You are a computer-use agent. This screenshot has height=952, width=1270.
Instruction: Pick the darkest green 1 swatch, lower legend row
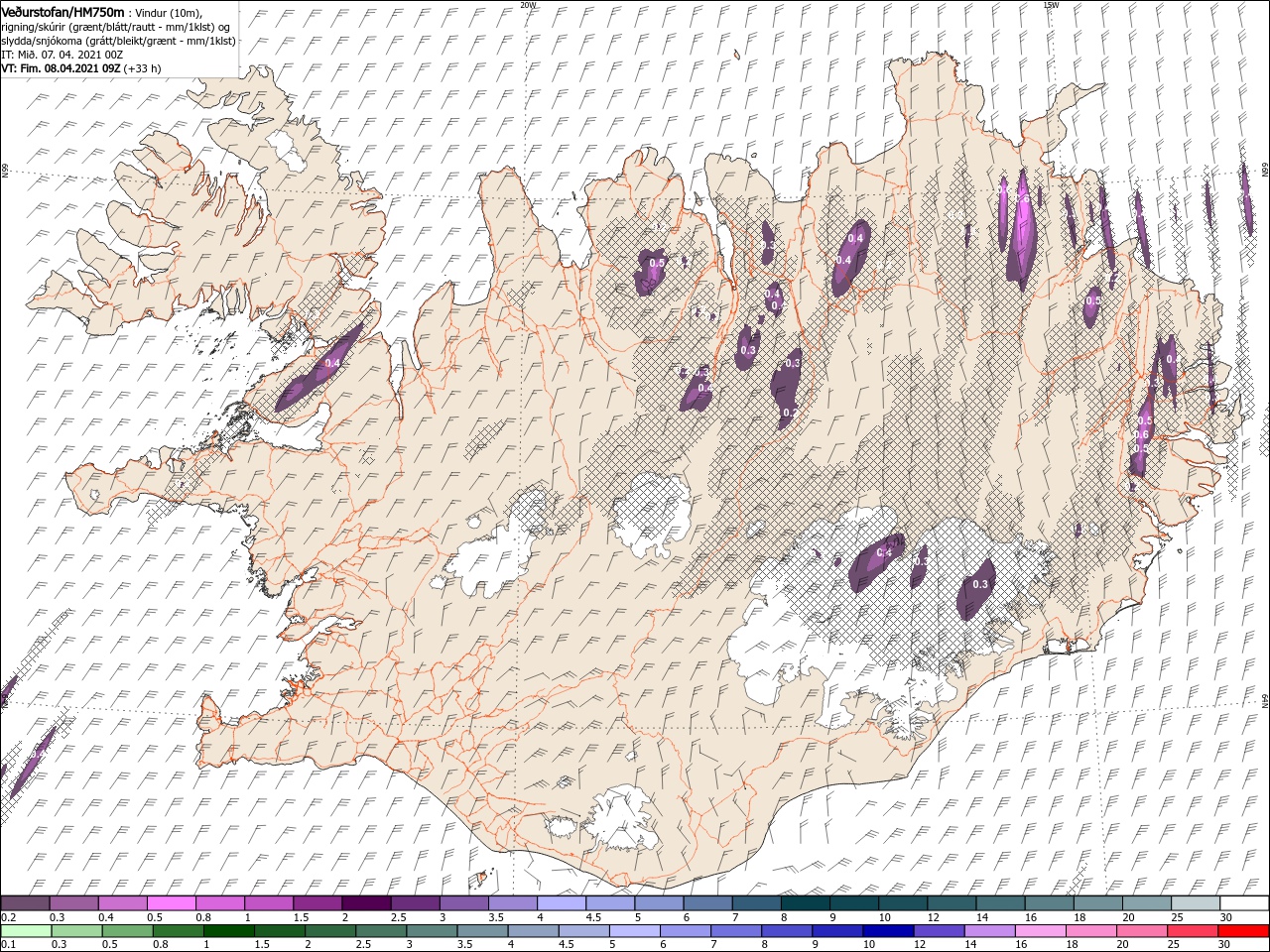pos(228,931)
